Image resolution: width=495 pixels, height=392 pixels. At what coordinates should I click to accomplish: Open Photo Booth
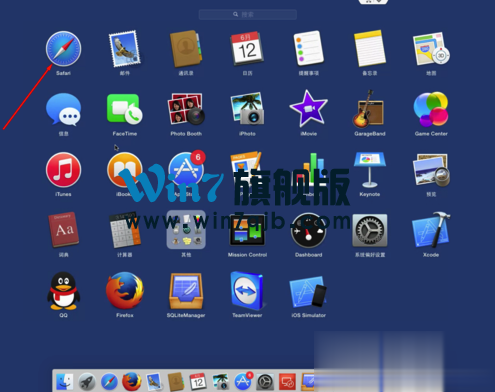tap(186, 109)
